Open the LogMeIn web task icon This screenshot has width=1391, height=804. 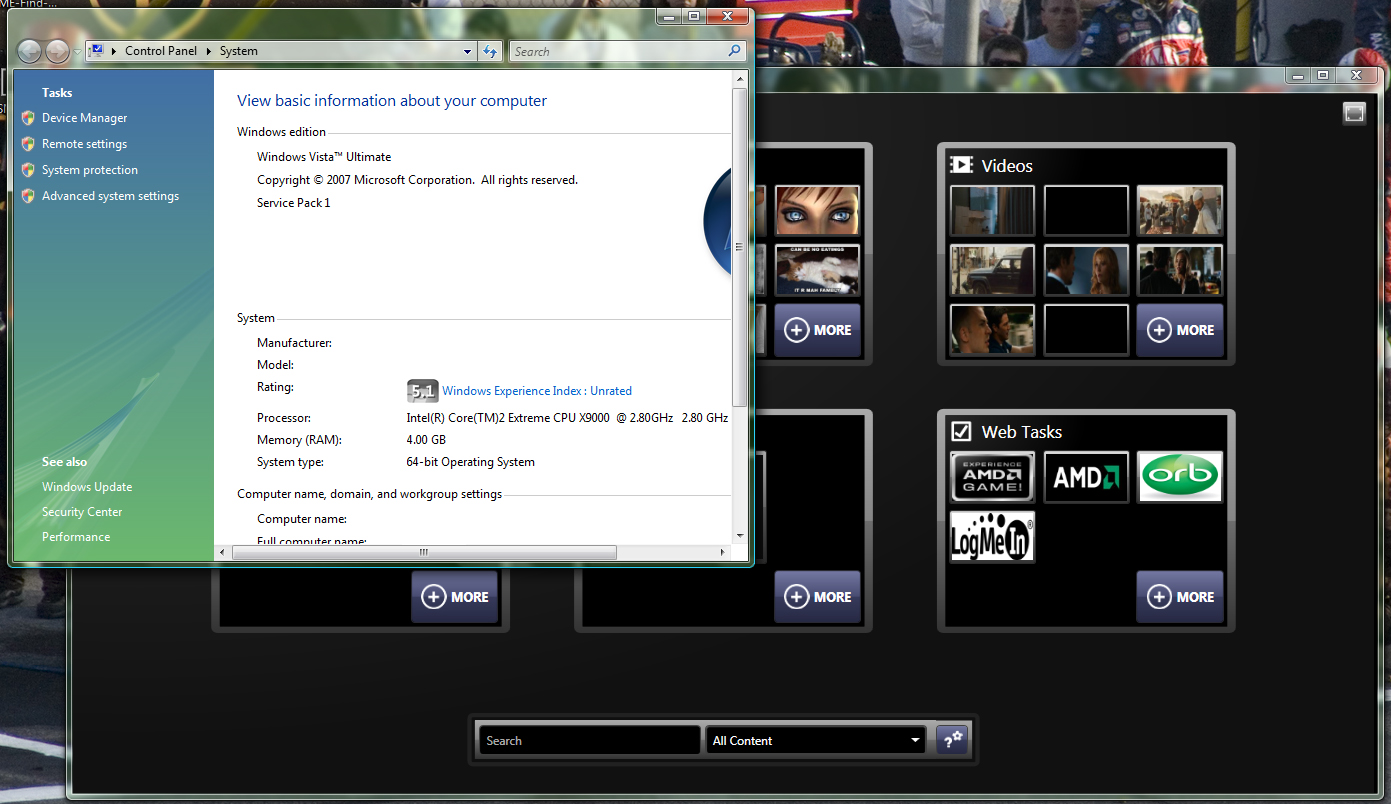point(991,536)
